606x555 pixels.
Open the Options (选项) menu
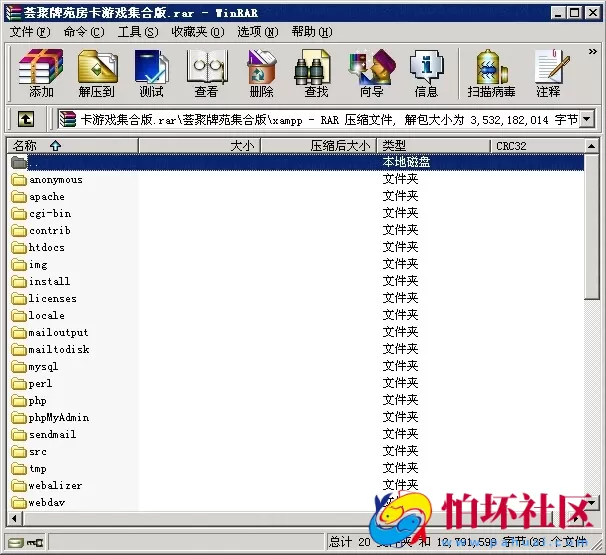tap(257, 32)
